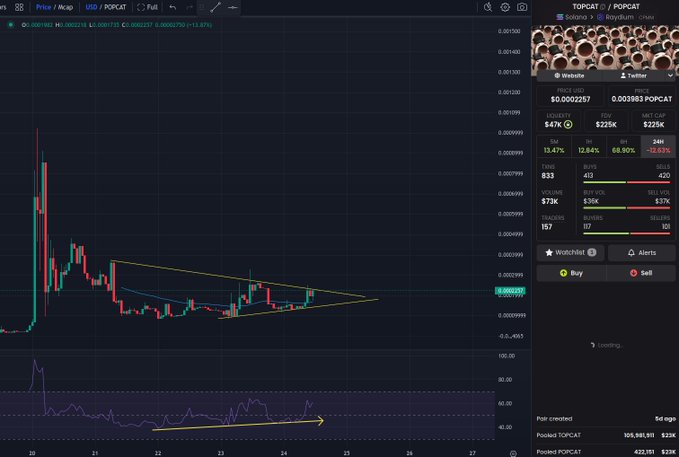
Task: Copy TOPCAT token address icon
Action: (603, 6)
